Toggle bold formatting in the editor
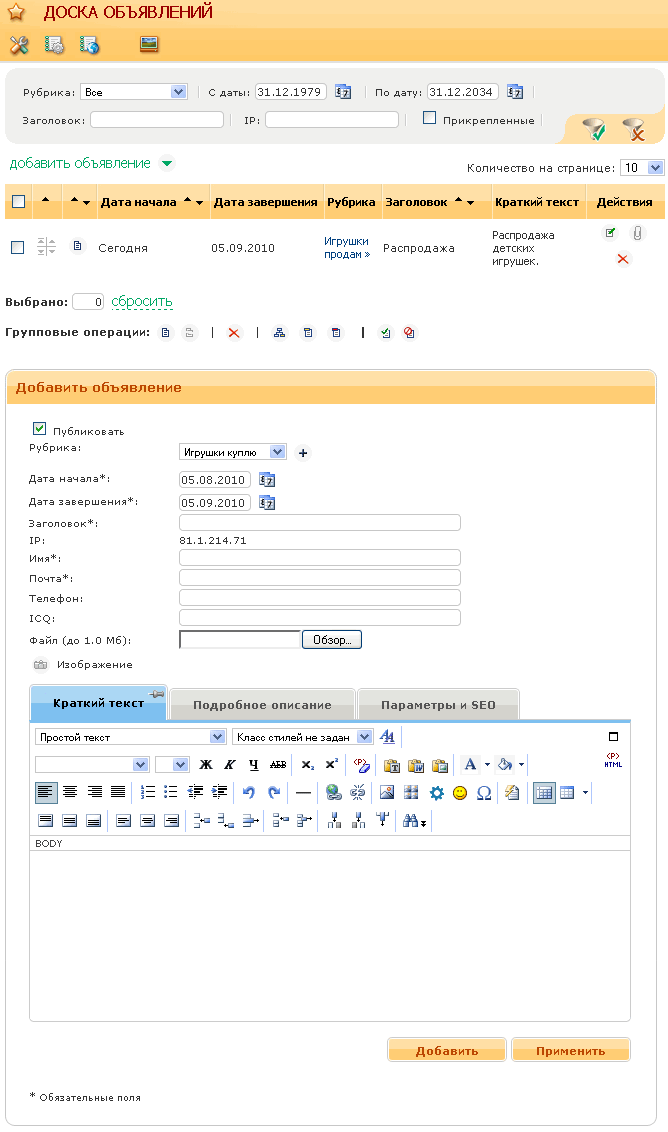668x1132 pixels. click(x=207, y=765)
